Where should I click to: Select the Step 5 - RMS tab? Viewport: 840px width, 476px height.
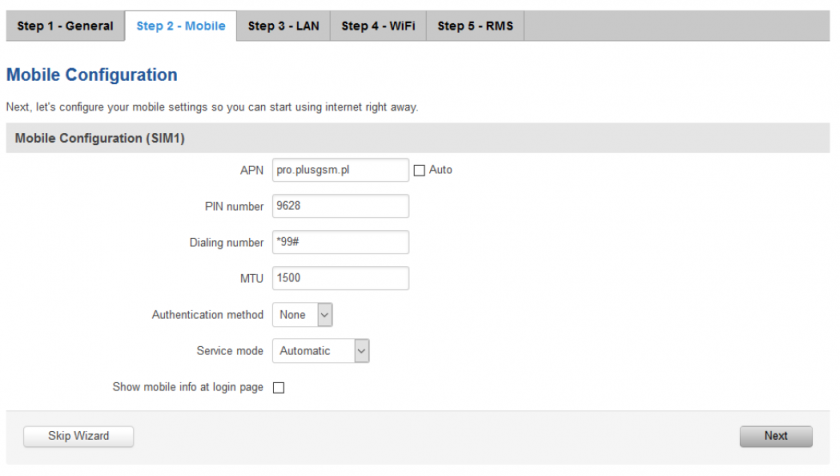coord(475,26)
